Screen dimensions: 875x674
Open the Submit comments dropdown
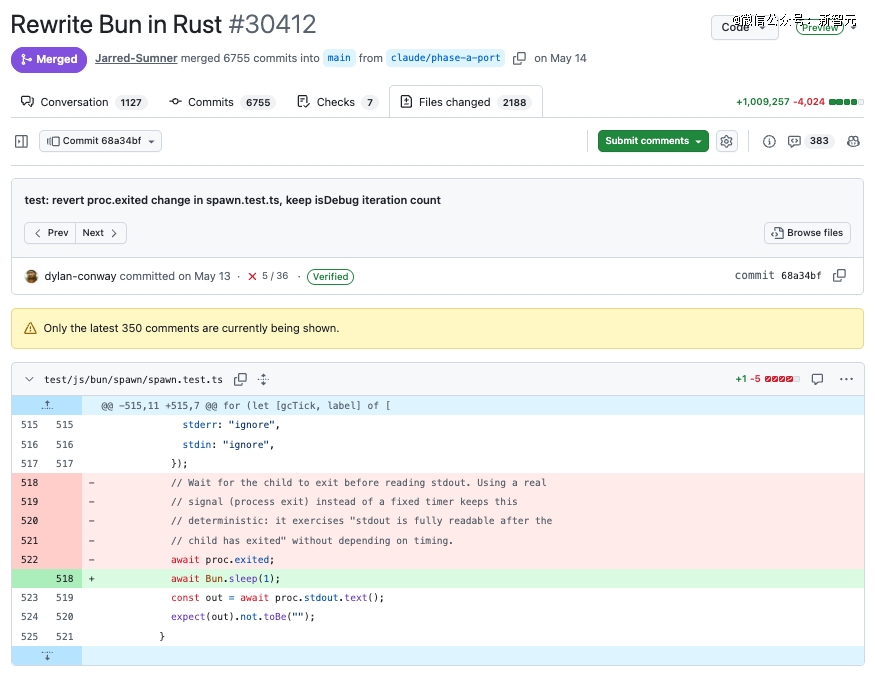pos(653,141)
